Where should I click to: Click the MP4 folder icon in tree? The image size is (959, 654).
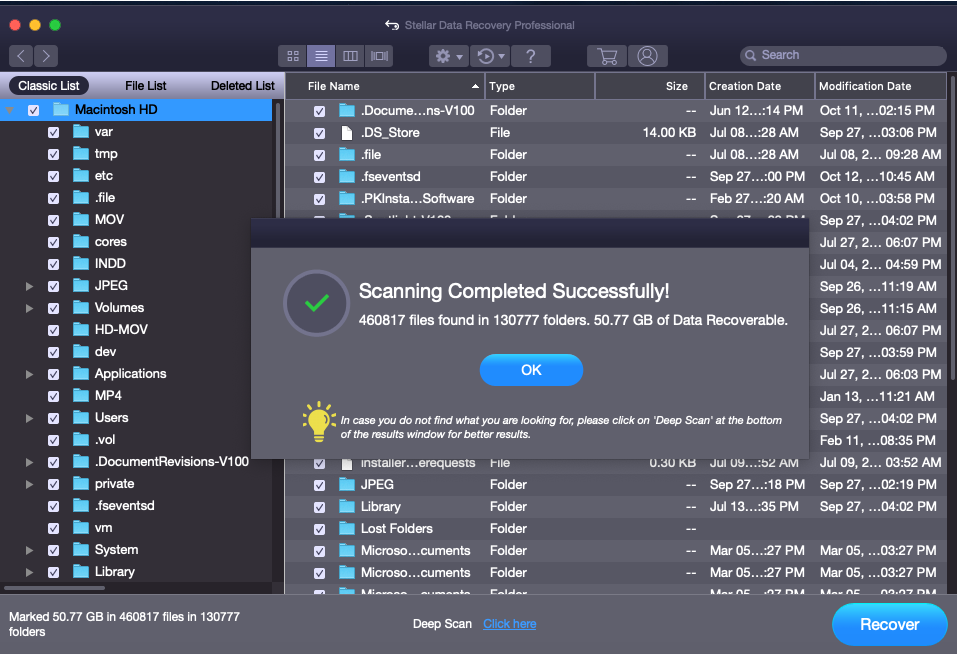81,396
